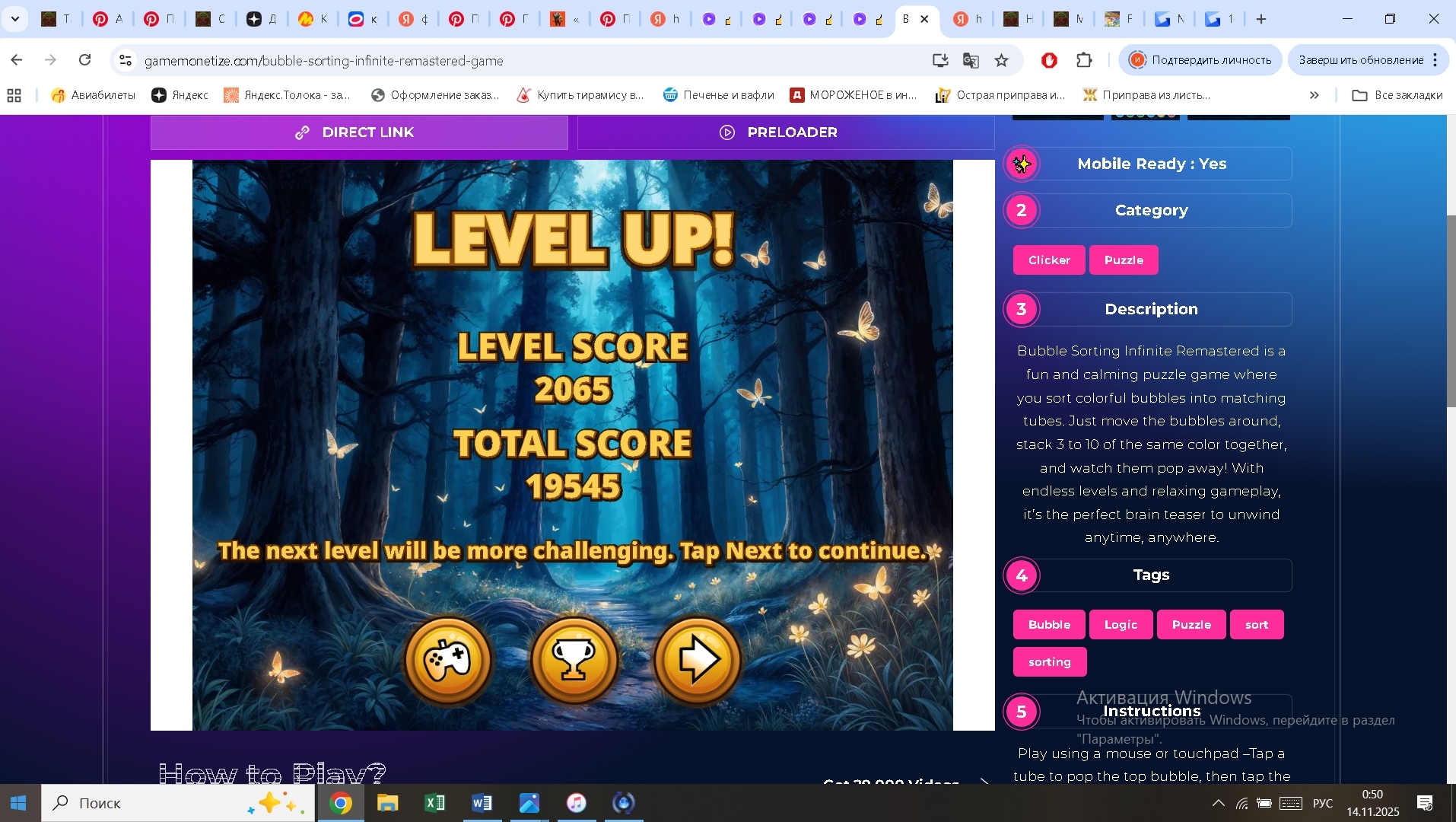Click the Windows Start button
The height and width of the screenshot is (822, 1456).
(20, 803)
